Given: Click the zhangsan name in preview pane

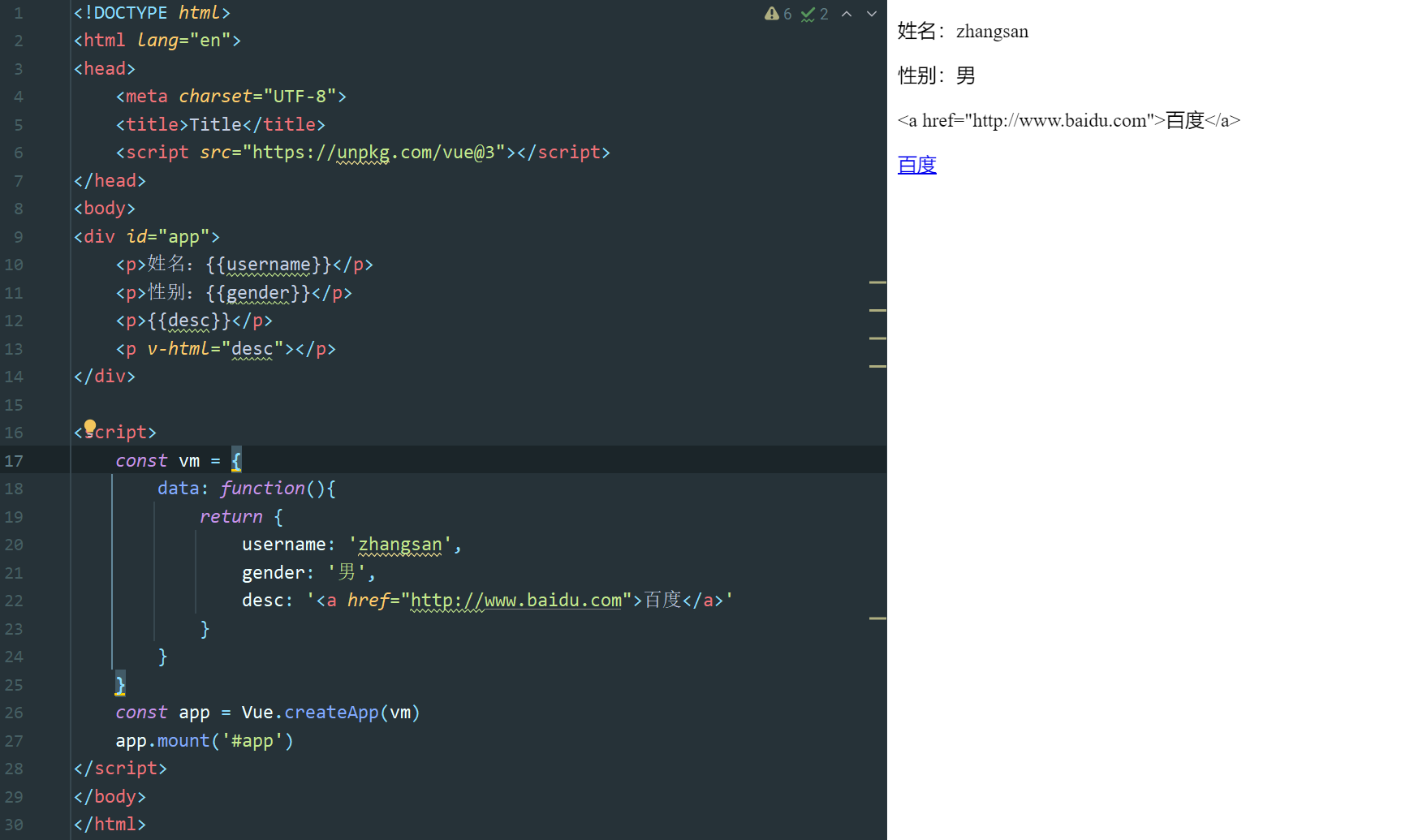Looking at the screenshot, I should pyautogui.click(x=992, y=32).
